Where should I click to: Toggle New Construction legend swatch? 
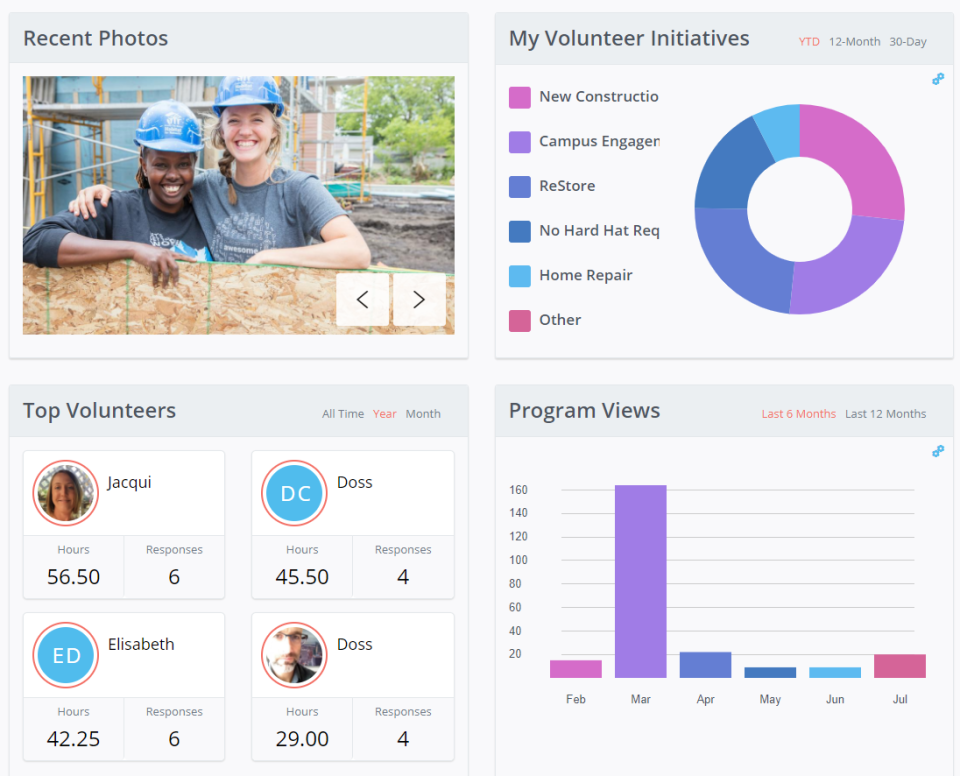[520, 97]
